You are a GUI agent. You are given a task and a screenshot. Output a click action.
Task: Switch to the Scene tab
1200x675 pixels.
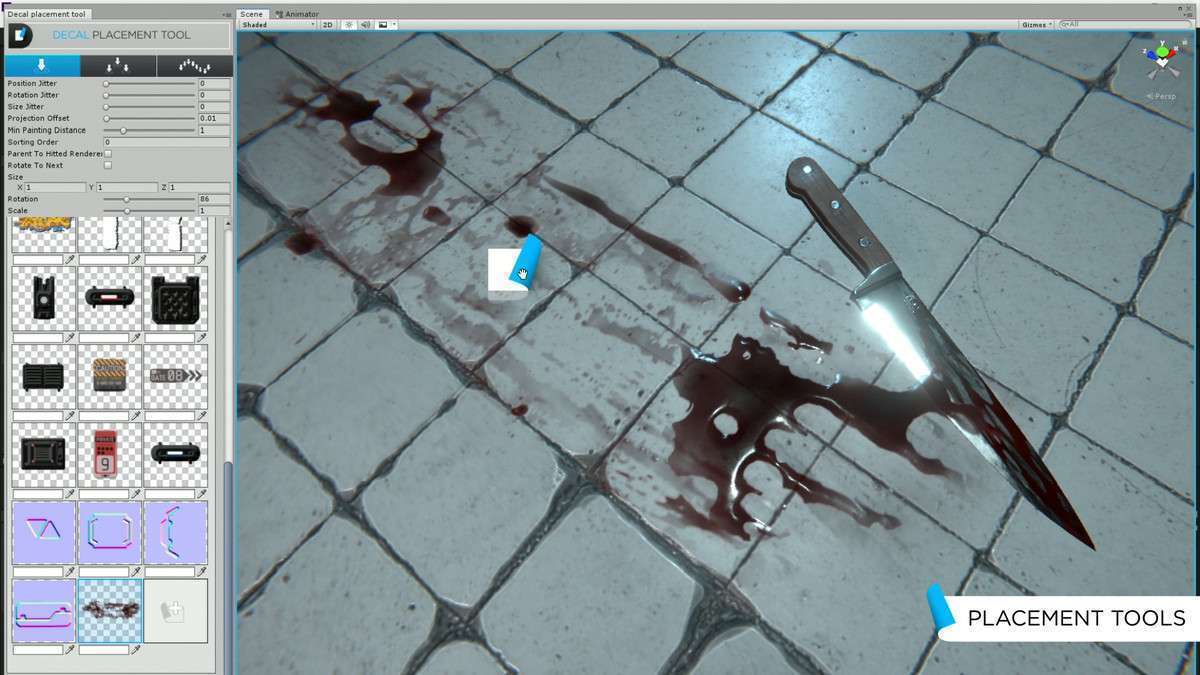(x=252, y=14)
